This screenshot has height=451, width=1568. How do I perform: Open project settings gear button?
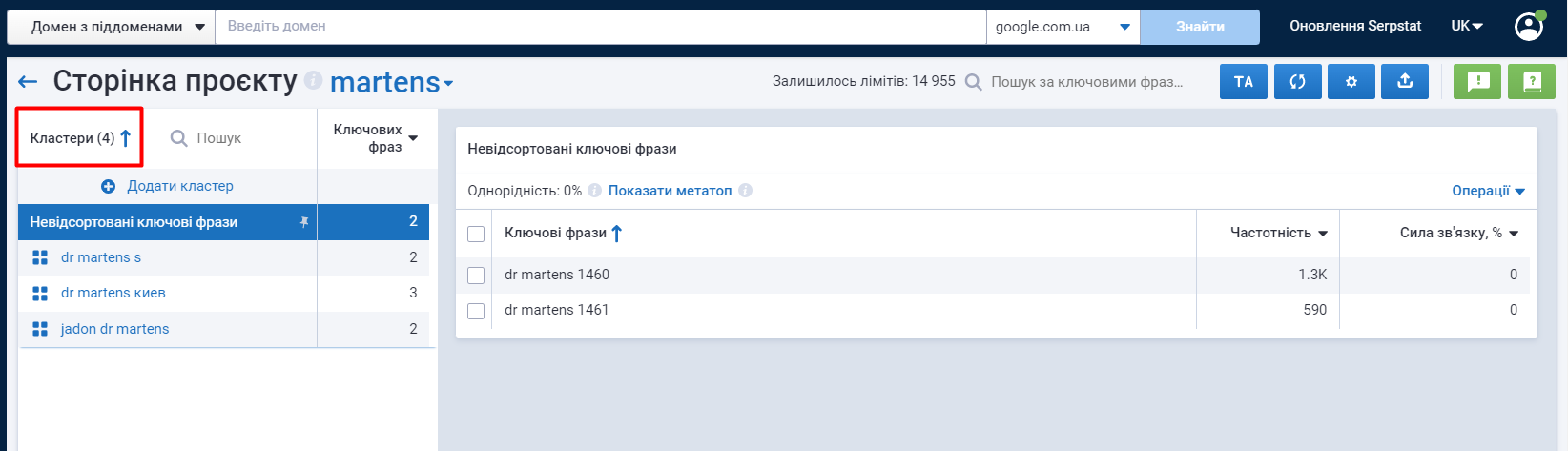point(1351,82)
